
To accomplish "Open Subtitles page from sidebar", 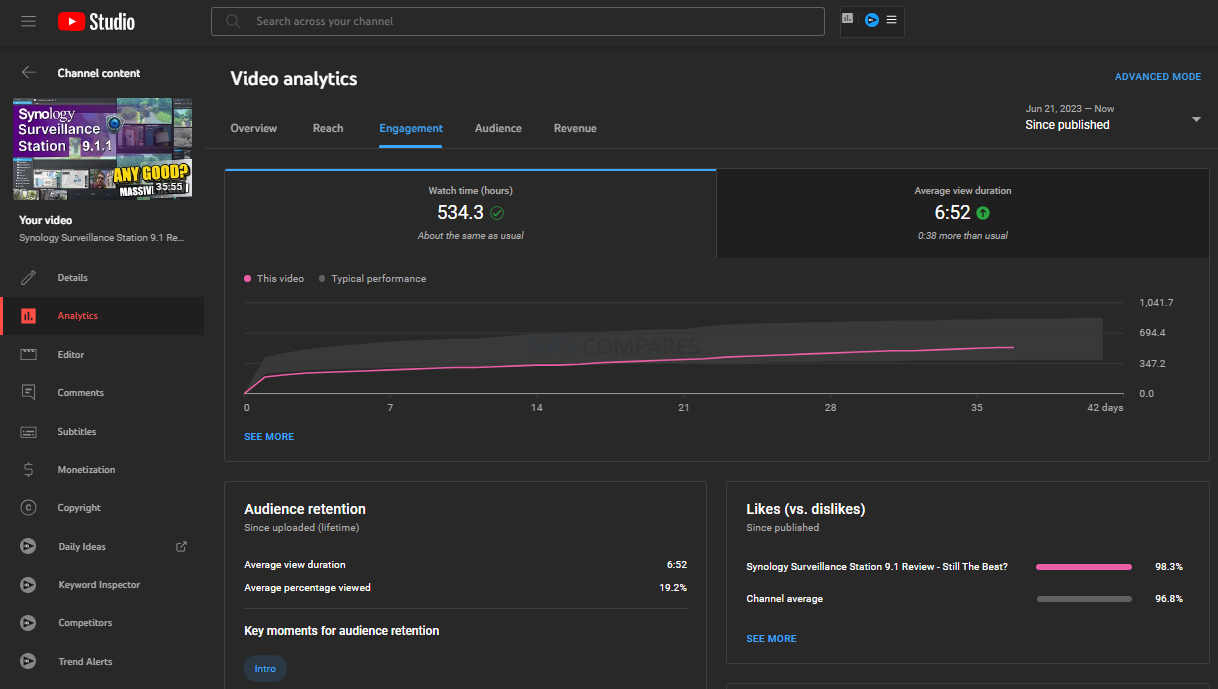I will tap(102, 432).
